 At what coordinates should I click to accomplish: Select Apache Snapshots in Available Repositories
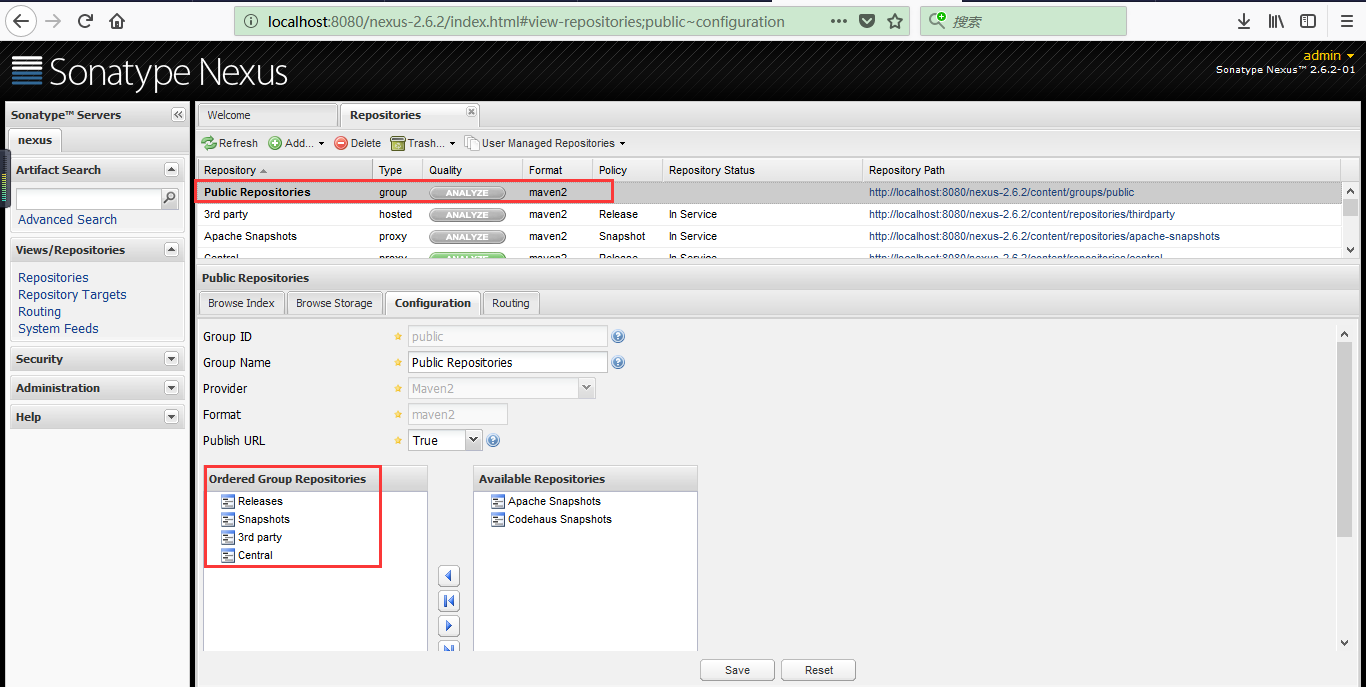tap(554, 501)
